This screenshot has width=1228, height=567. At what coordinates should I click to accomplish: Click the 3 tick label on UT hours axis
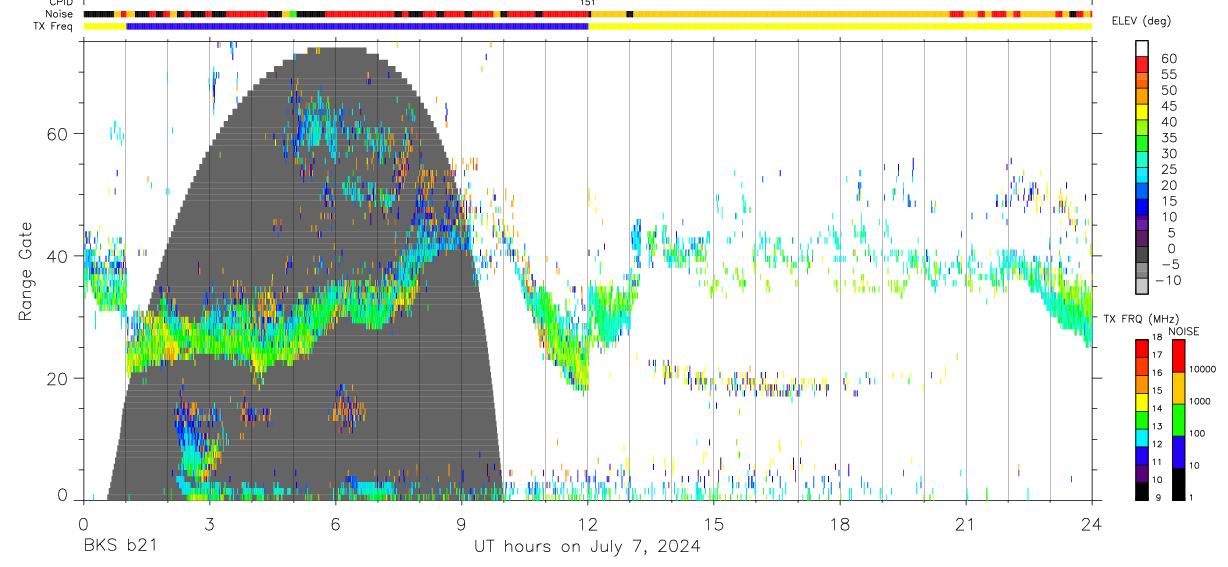coord(209,524)
